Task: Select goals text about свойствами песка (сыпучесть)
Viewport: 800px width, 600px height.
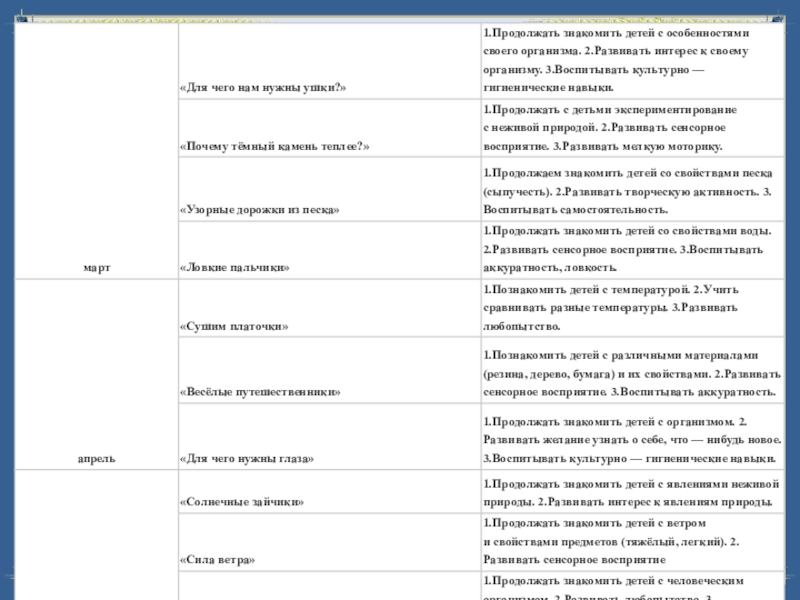Action: [x=628, y=191]
